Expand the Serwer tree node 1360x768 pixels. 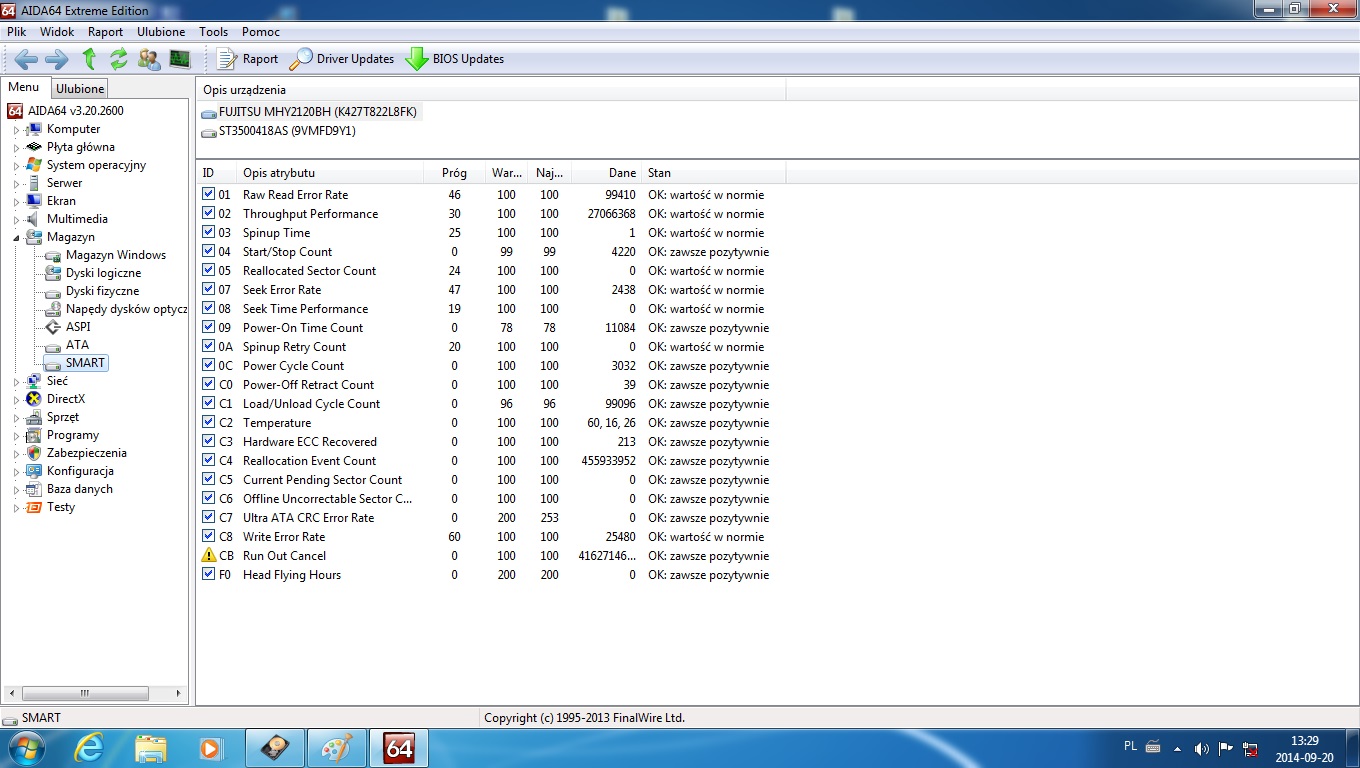[16, 184]
